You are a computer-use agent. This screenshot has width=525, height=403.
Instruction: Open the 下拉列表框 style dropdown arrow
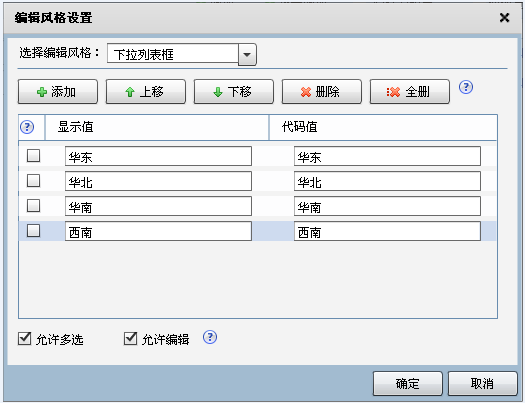pyautogui.click(x=247, y=55)
